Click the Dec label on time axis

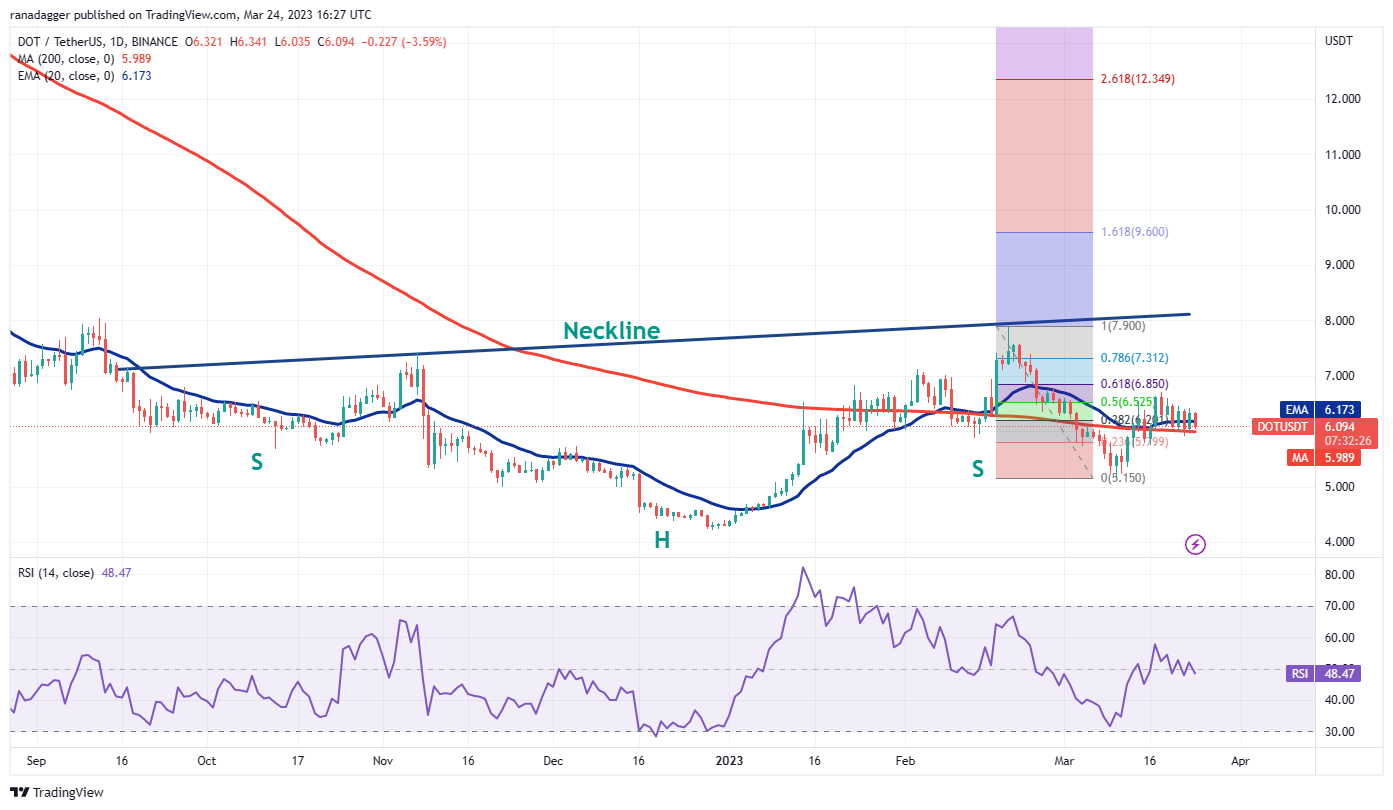point(552,761)
